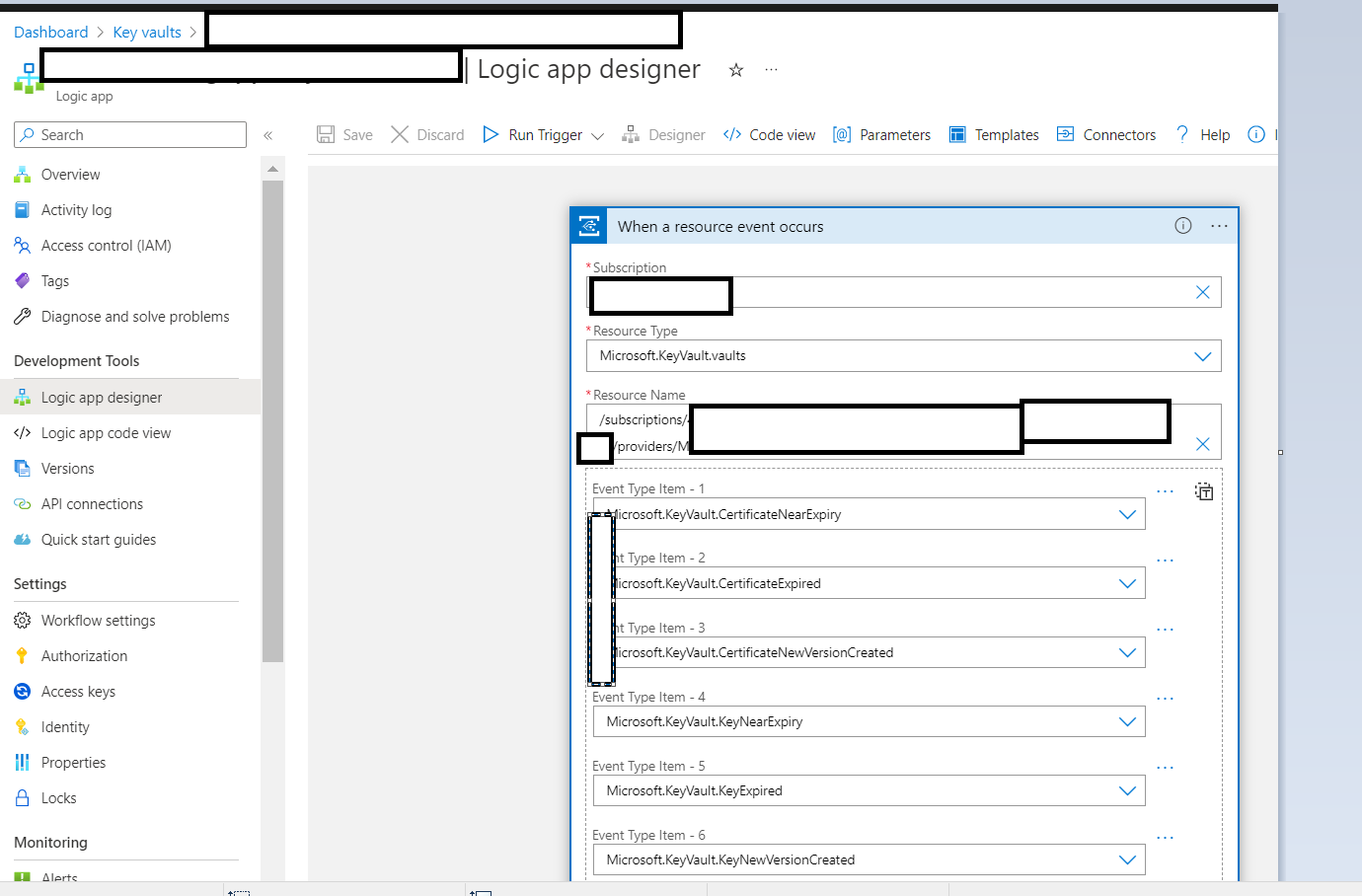The image size is (1362, 896).
Task: Click the Access keys icon
Action: click(x=22, y=692)
